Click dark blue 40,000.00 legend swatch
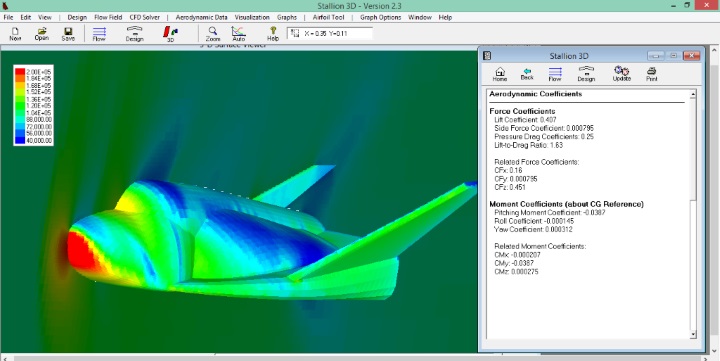The width and height of the screenshot is (720, 361). pyautogui.click(x=20, y=141)
